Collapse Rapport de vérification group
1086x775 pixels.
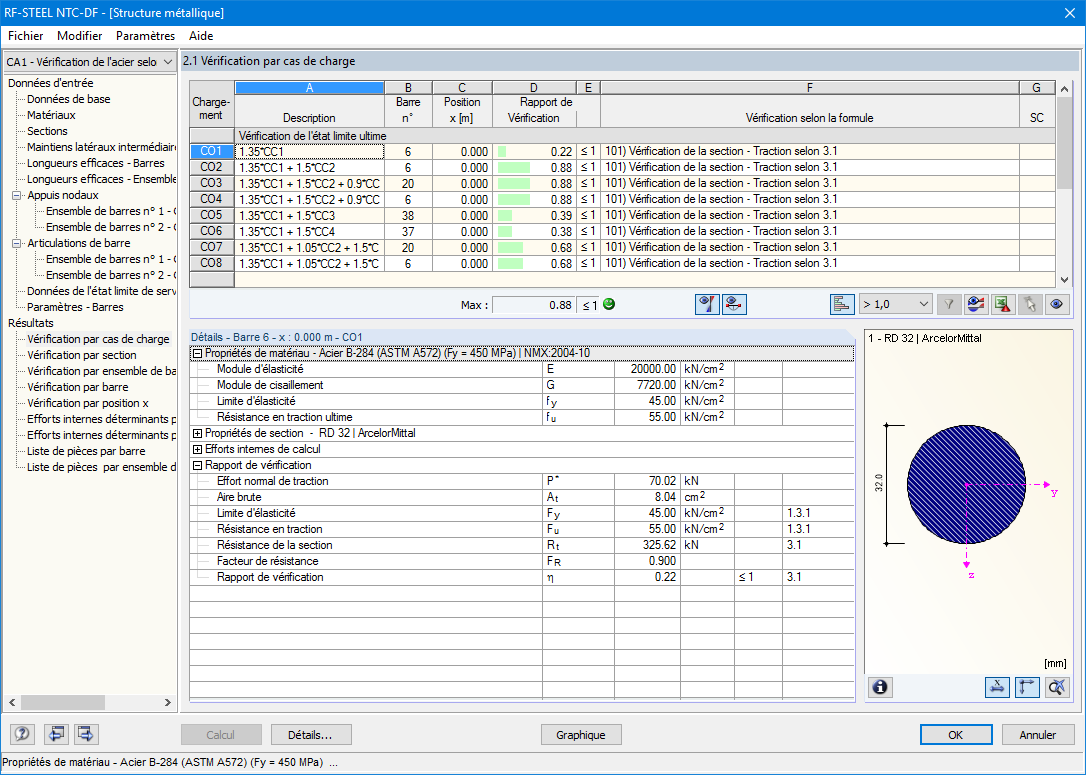click(x=197, y=465)
